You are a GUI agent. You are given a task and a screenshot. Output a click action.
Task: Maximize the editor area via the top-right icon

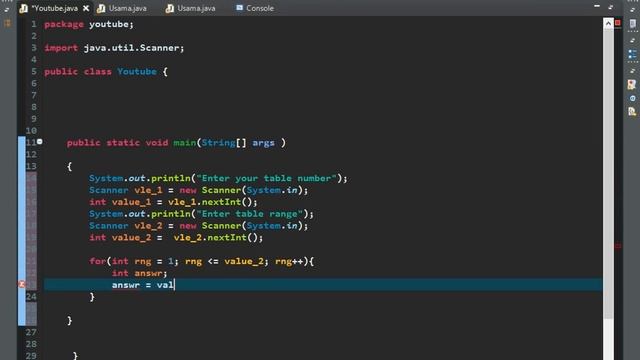(x=611, y=7)
